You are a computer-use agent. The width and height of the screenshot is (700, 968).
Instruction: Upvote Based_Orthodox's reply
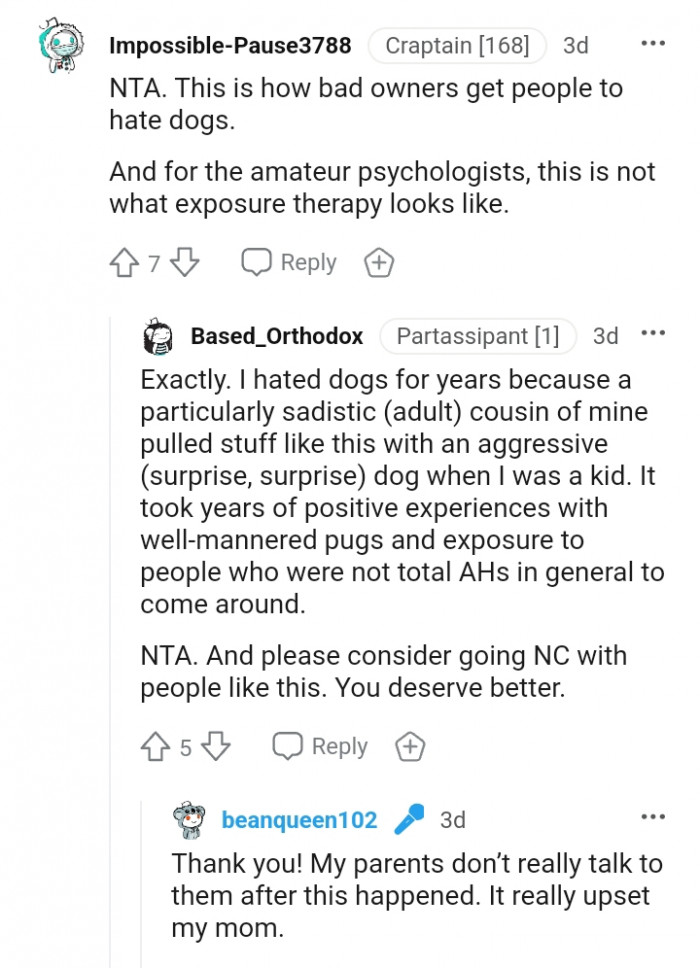(154, 745)
